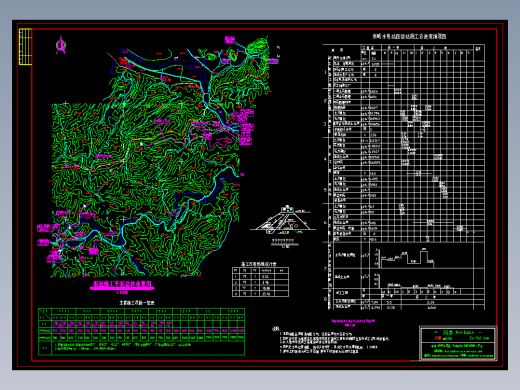Click the schedule chart title above the grid

[x=409, y=36]
